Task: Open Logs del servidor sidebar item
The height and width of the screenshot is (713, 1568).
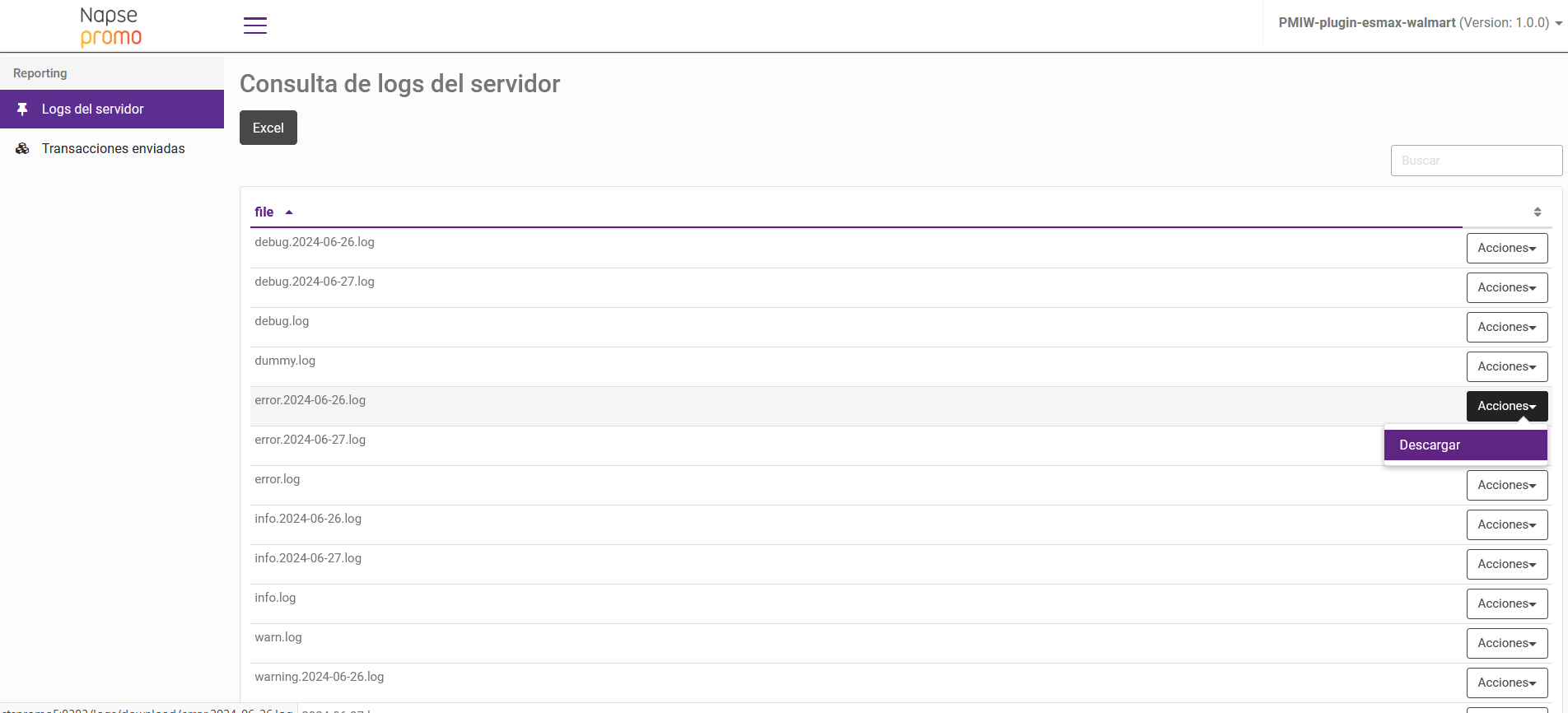Action: point(93,109)
